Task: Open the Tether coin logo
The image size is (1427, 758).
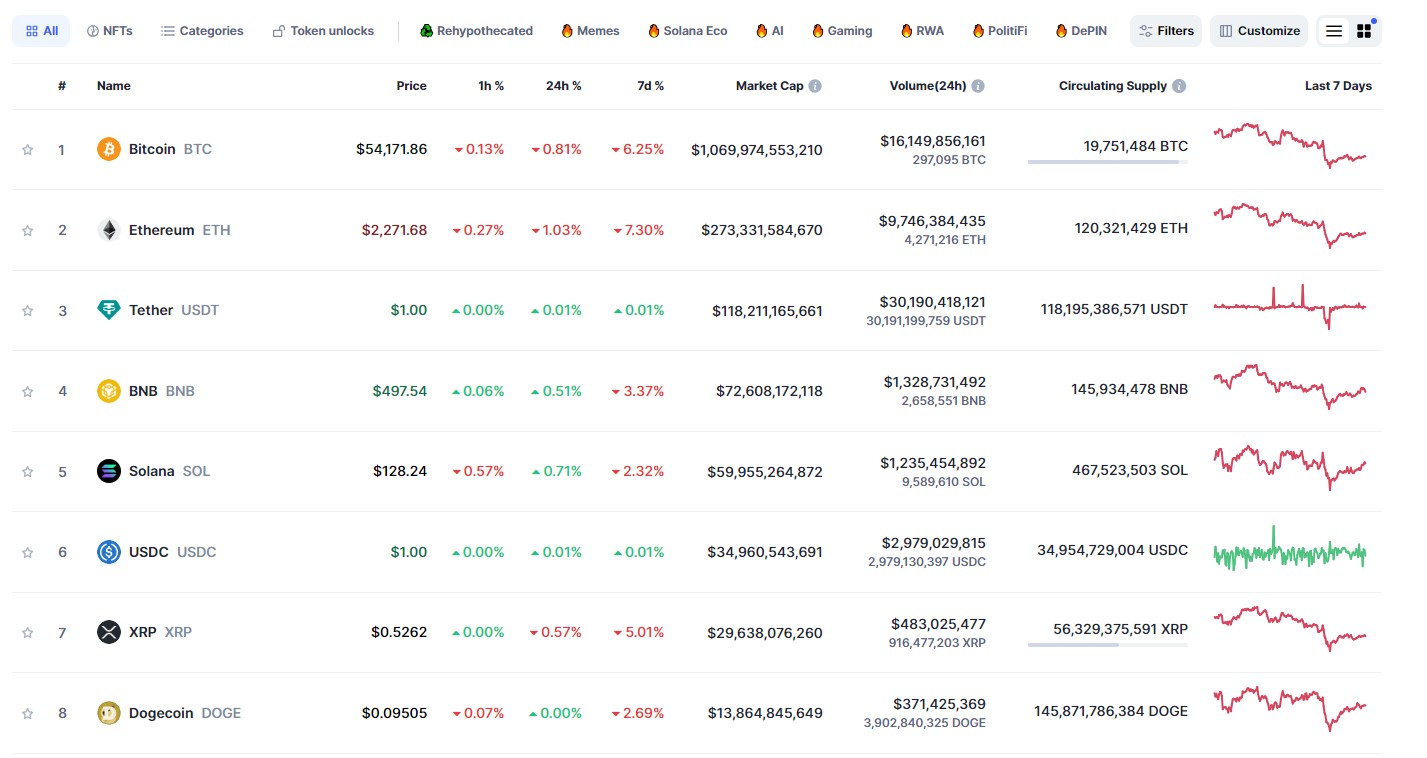Action: (x=109, y=310)
